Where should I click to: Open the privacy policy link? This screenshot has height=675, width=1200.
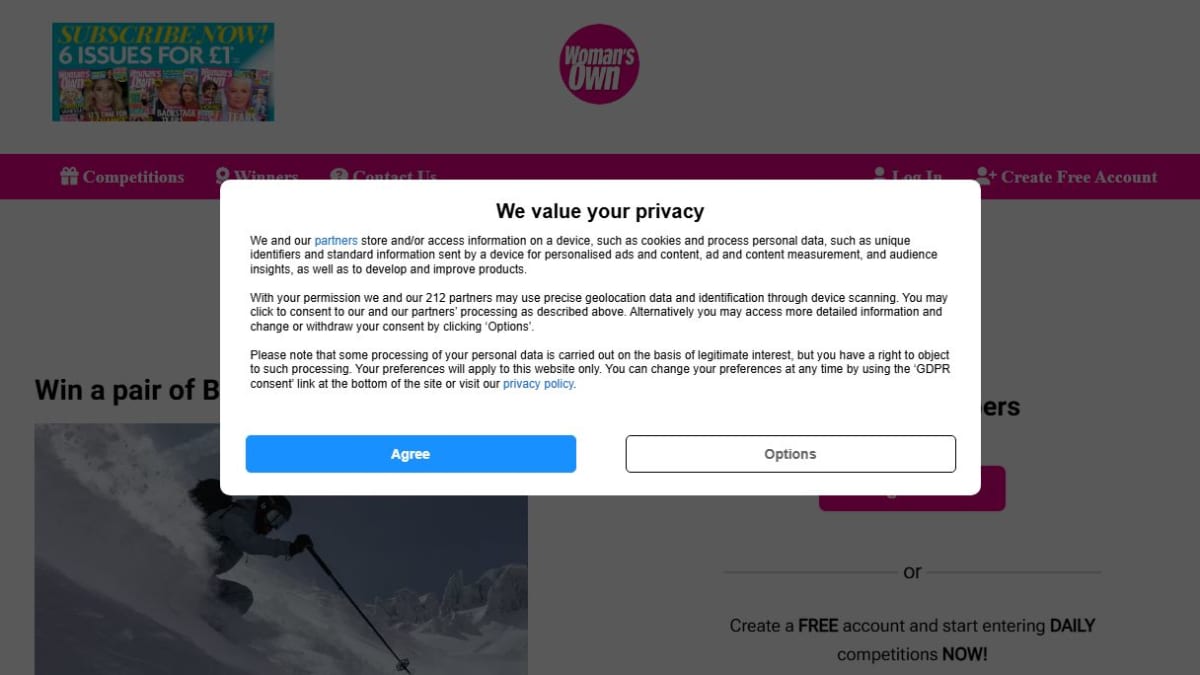coord(538,384)
